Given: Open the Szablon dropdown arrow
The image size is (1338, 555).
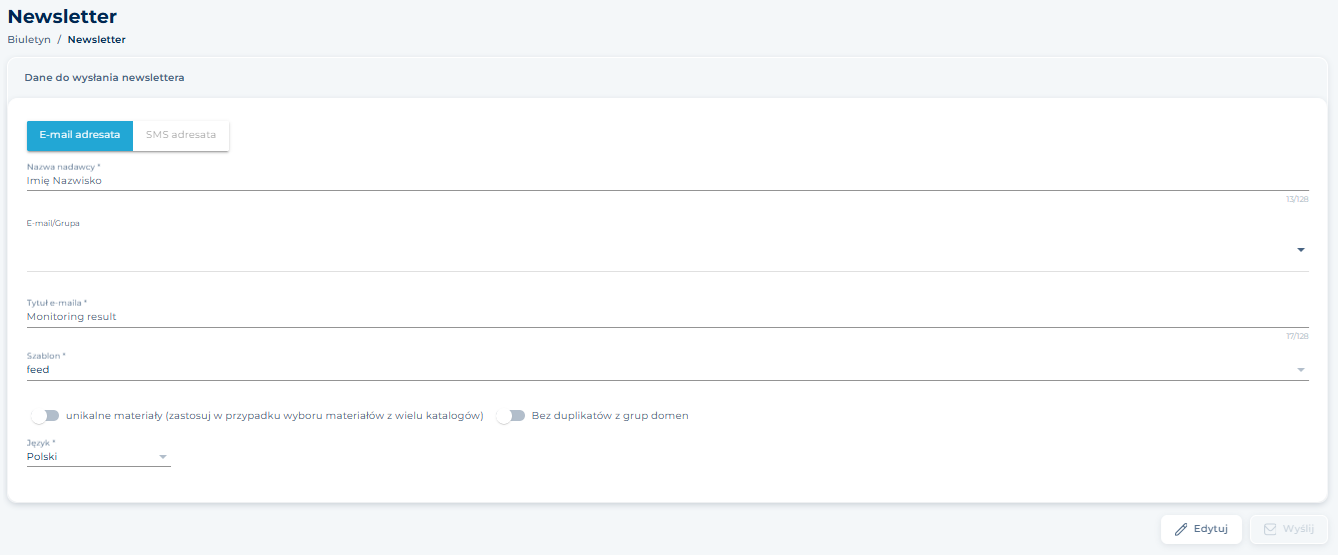Looking at the screenshot, I should 1300,370.
